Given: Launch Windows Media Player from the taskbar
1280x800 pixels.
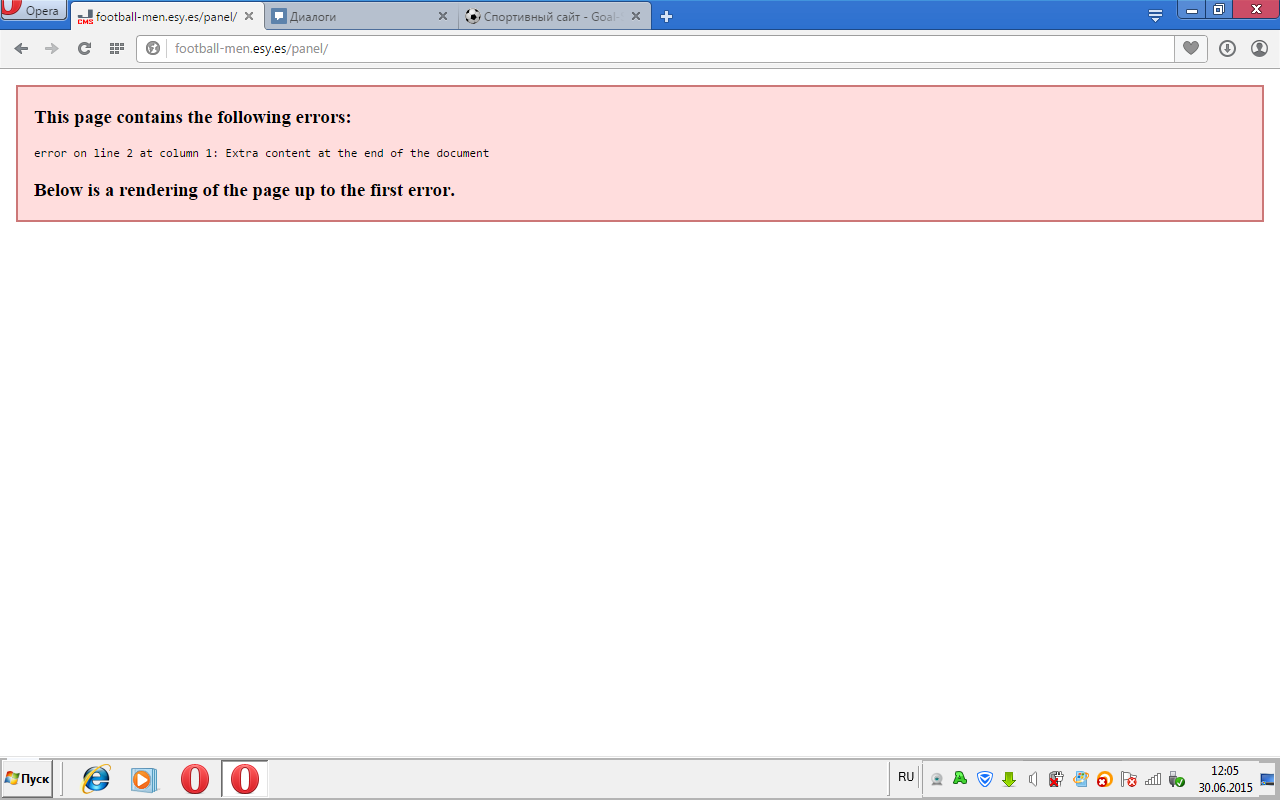Looking at the screenshot, I should [145, 779].
